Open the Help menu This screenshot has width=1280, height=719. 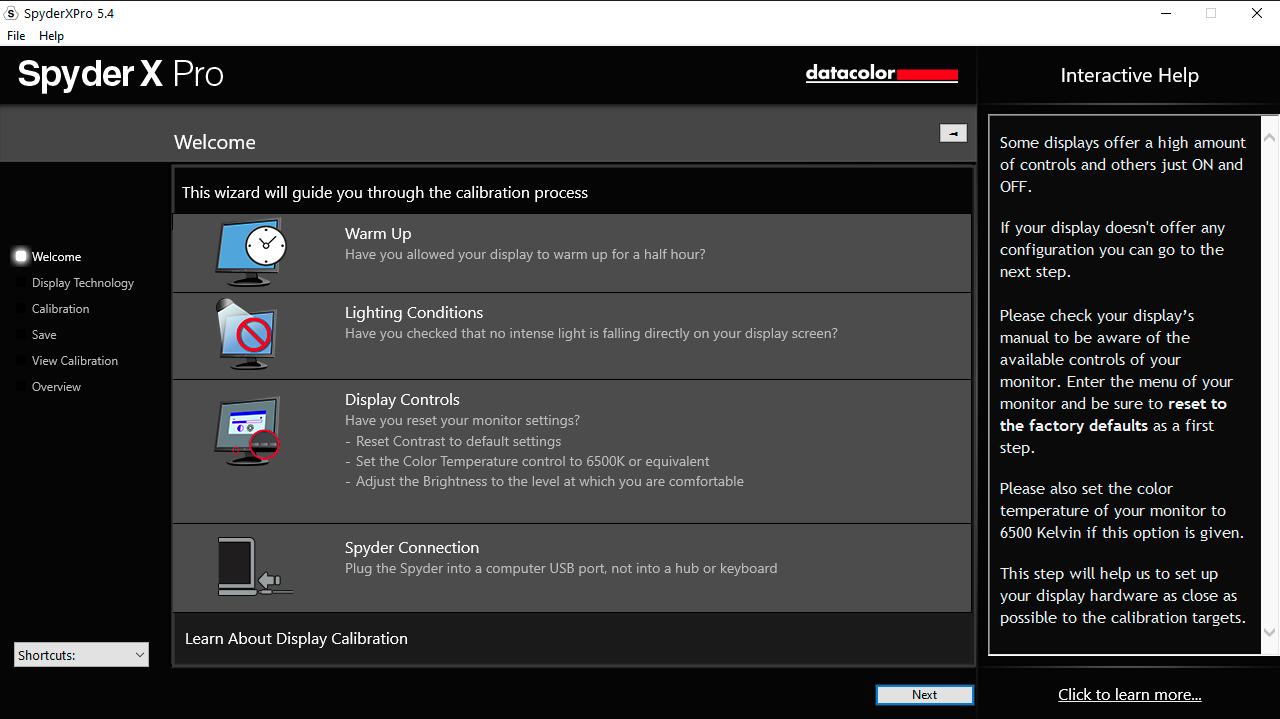[x=51, y=36]
